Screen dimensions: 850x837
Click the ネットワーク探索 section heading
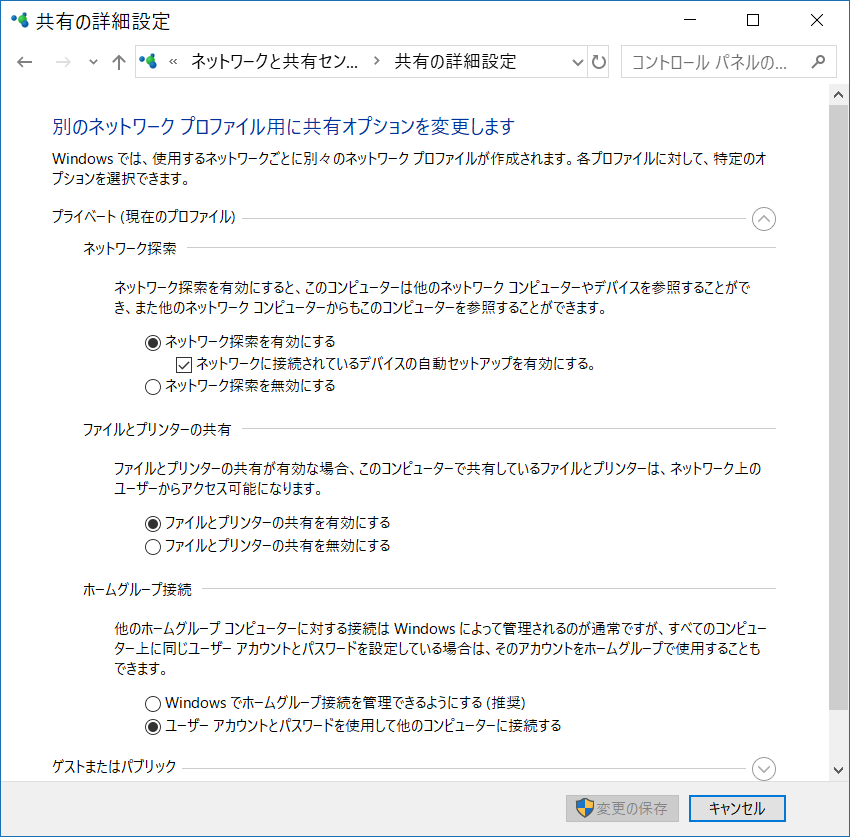130,248
